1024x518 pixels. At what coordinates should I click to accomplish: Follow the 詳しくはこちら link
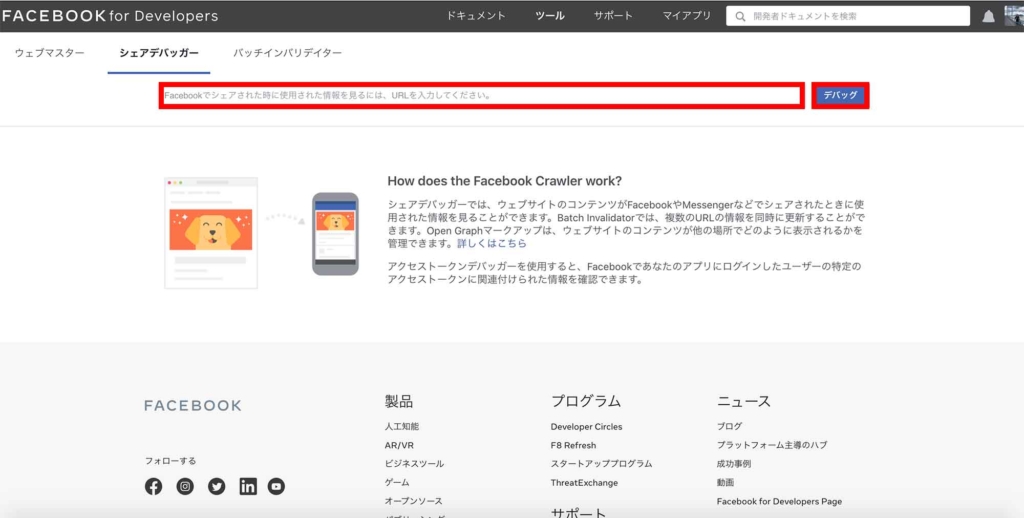[x=491, y=244]
